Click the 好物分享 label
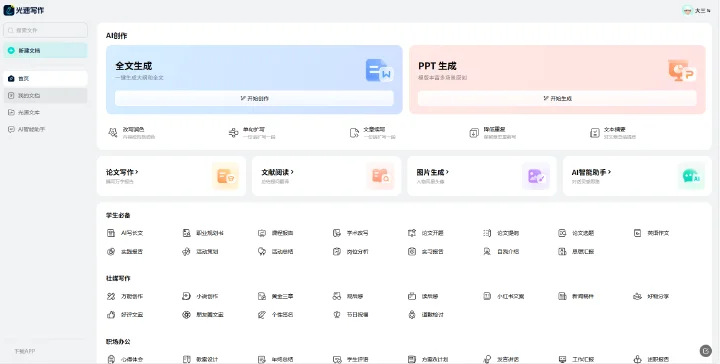 tap(658, 297)
